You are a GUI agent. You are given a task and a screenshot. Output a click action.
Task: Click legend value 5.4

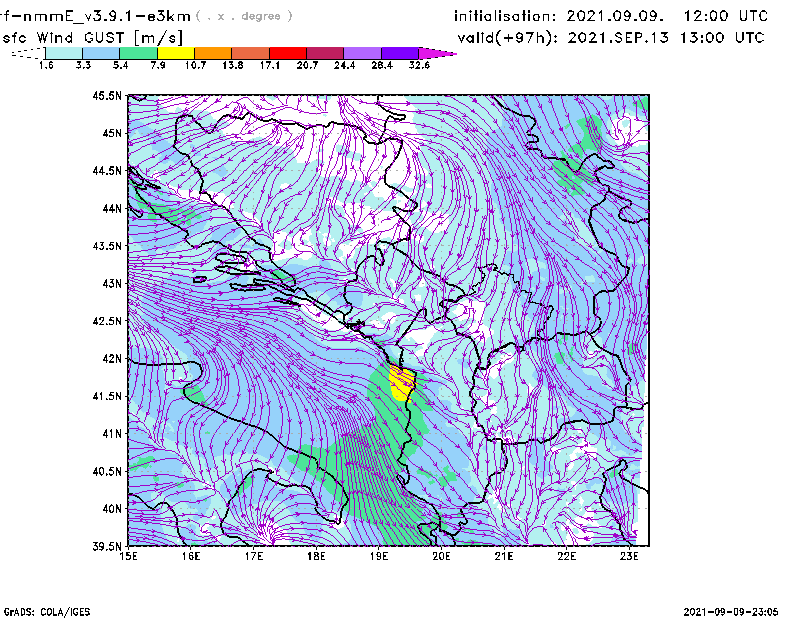point(120,65)
